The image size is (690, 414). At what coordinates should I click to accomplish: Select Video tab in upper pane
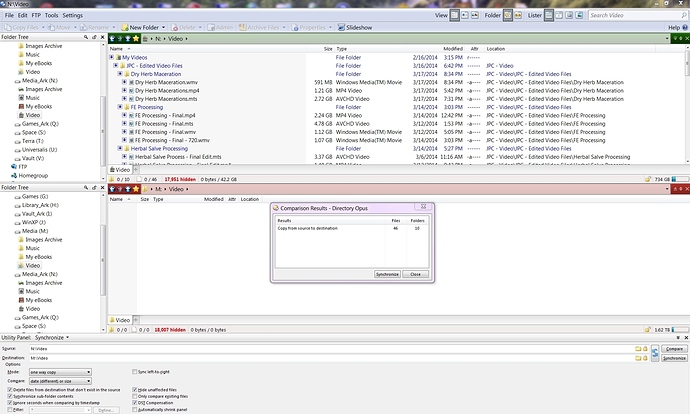tap(120, 170)
